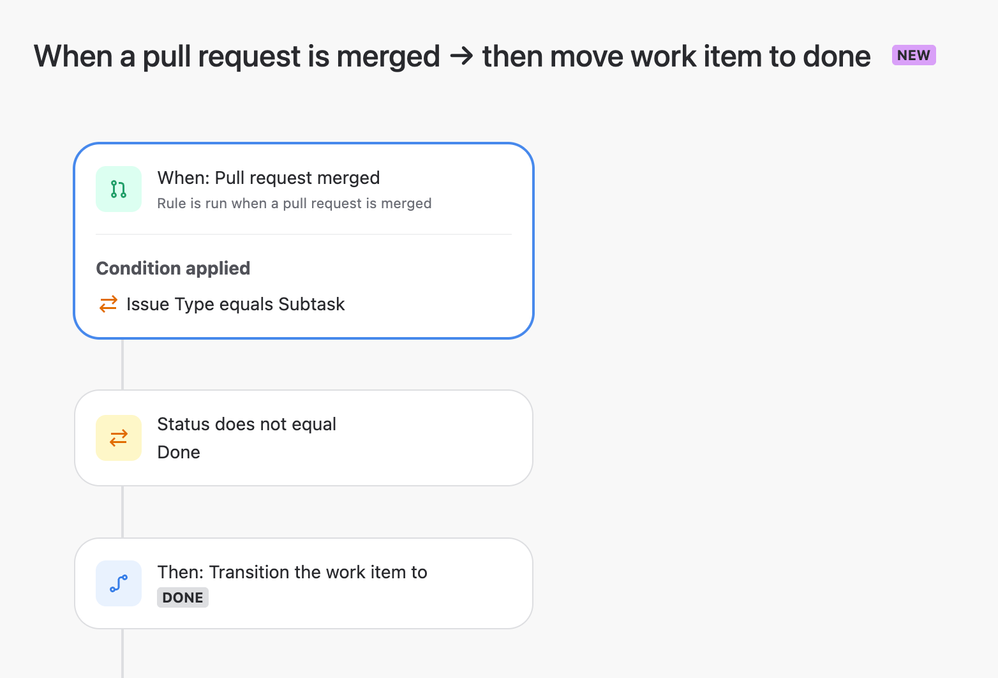998x678 pixels.
Task: Click the When: Pull request merged title text
Action: 269,178
